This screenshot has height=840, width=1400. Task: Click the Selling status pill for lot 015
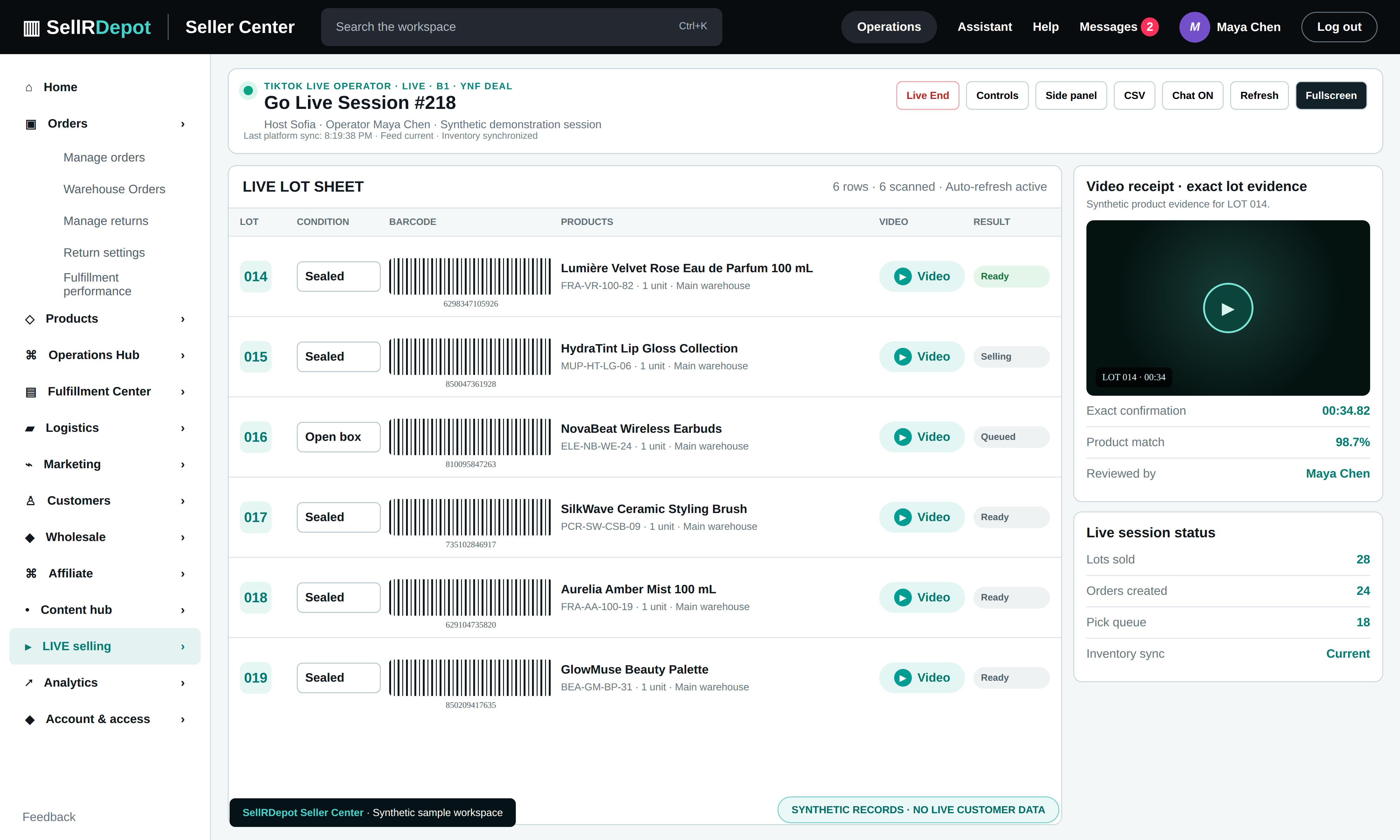tap(1011, 357)
